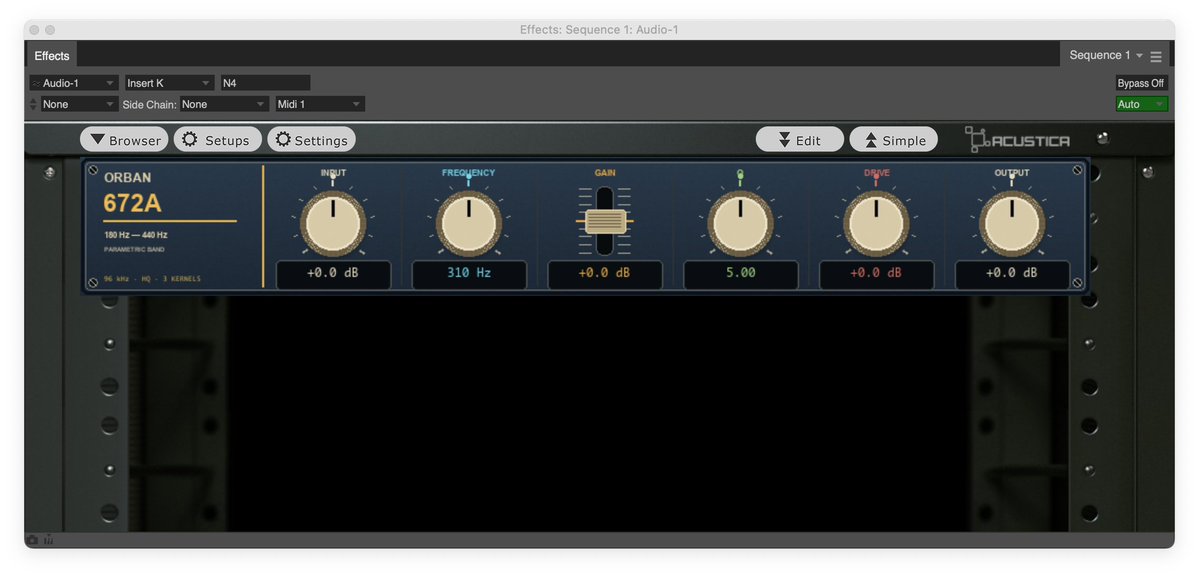
Task: Select the gain +0.0 dB value field
Action: (605, 274)
